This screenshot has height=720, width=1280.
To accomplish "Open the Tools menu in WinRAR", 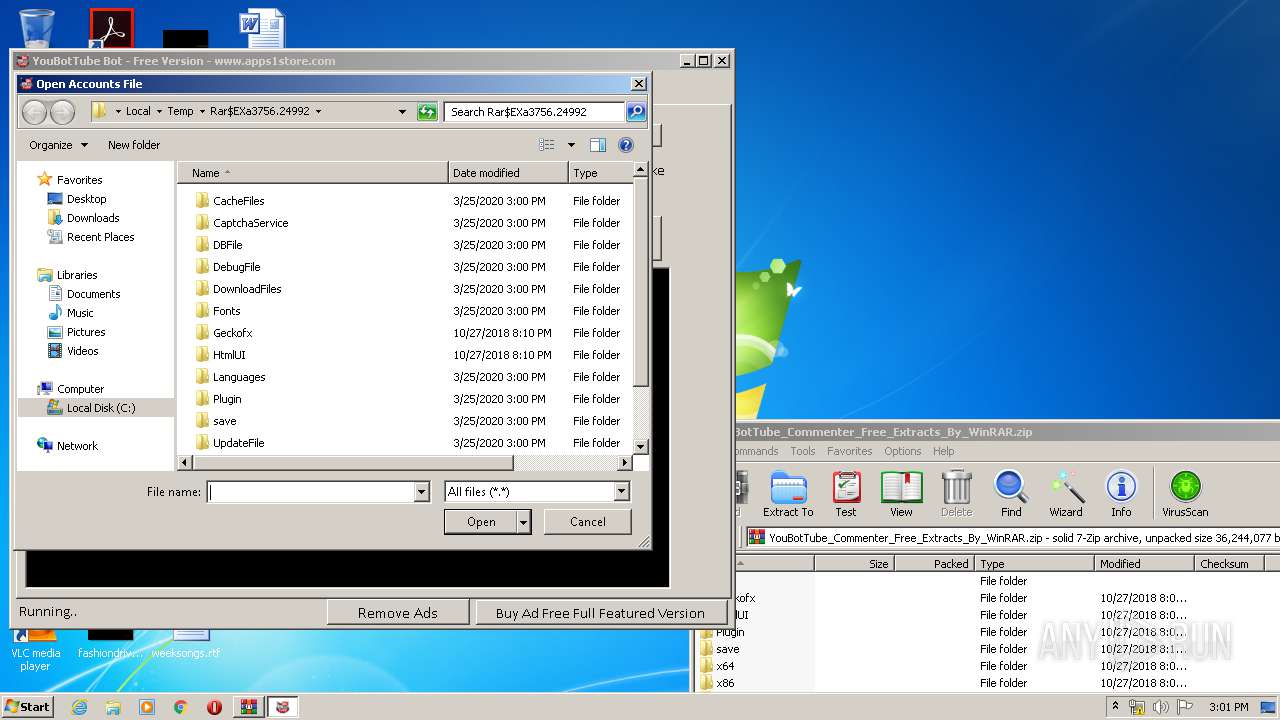I will tap(803, 451).
